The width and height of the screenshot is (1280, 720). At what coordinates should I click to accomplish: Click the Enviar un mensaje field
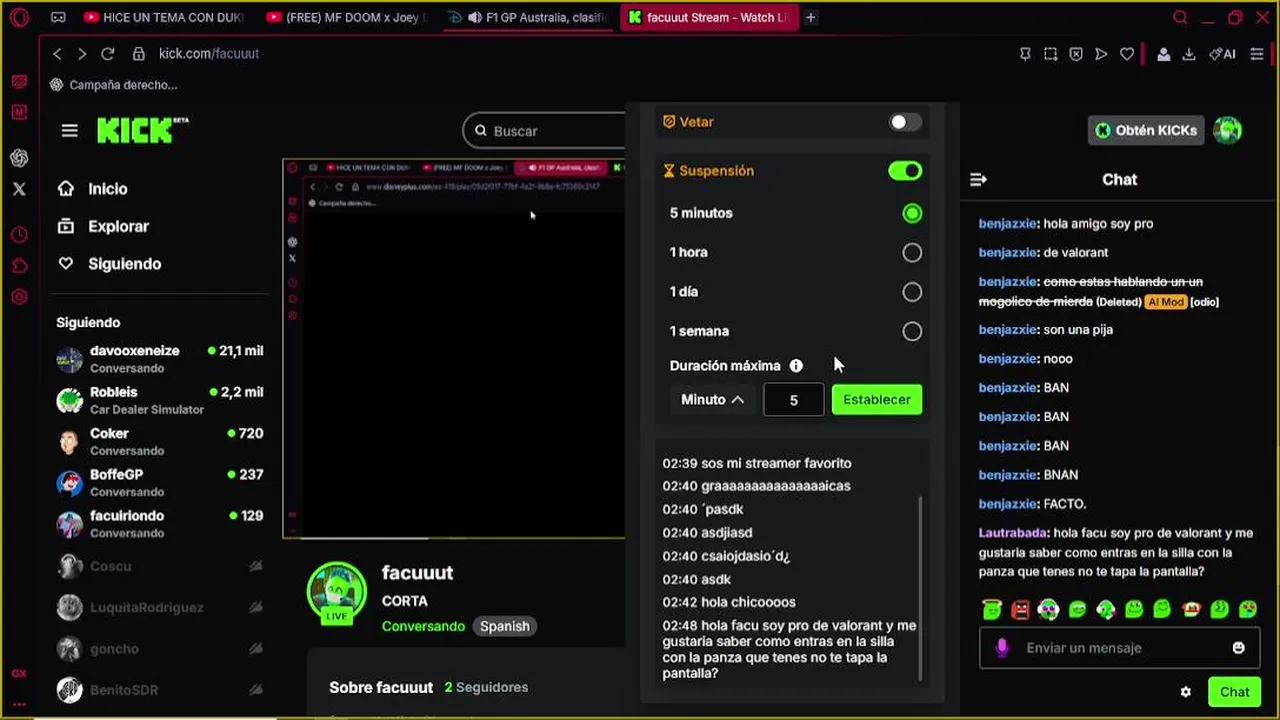pos(1118,648)
